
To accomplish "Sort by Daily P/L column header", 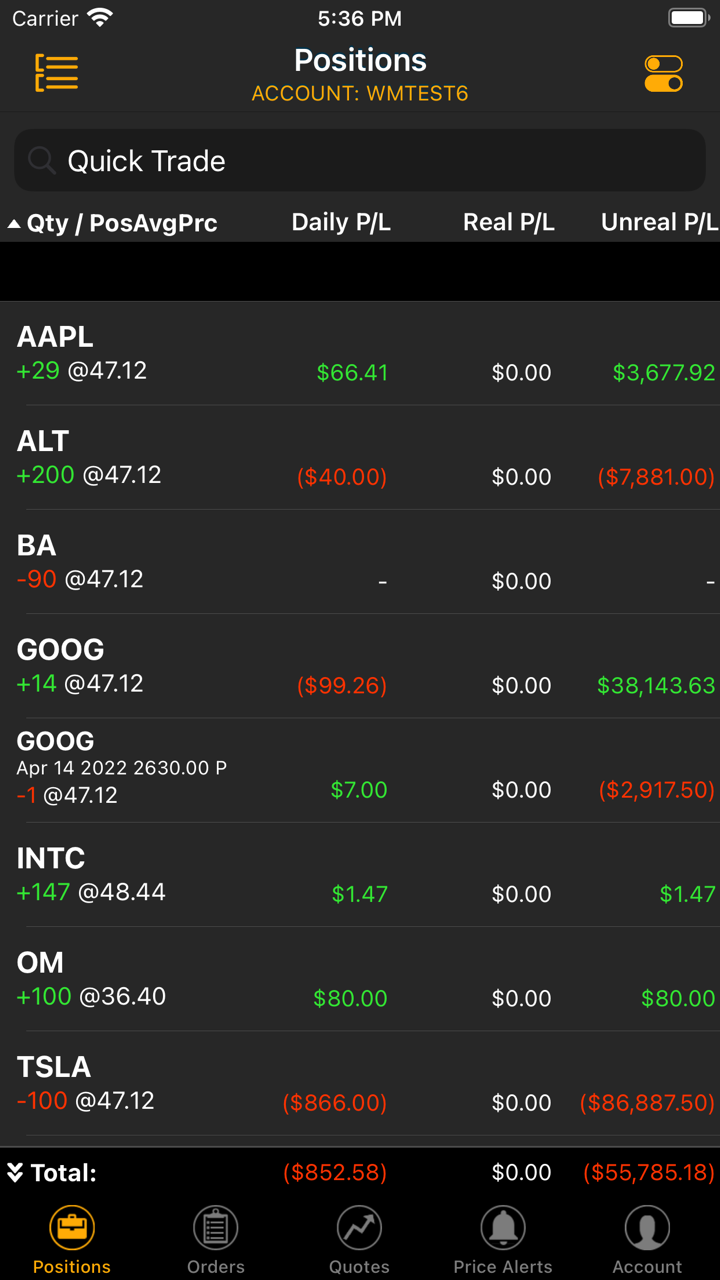I will pyautogui.click(x=341, y=222).
